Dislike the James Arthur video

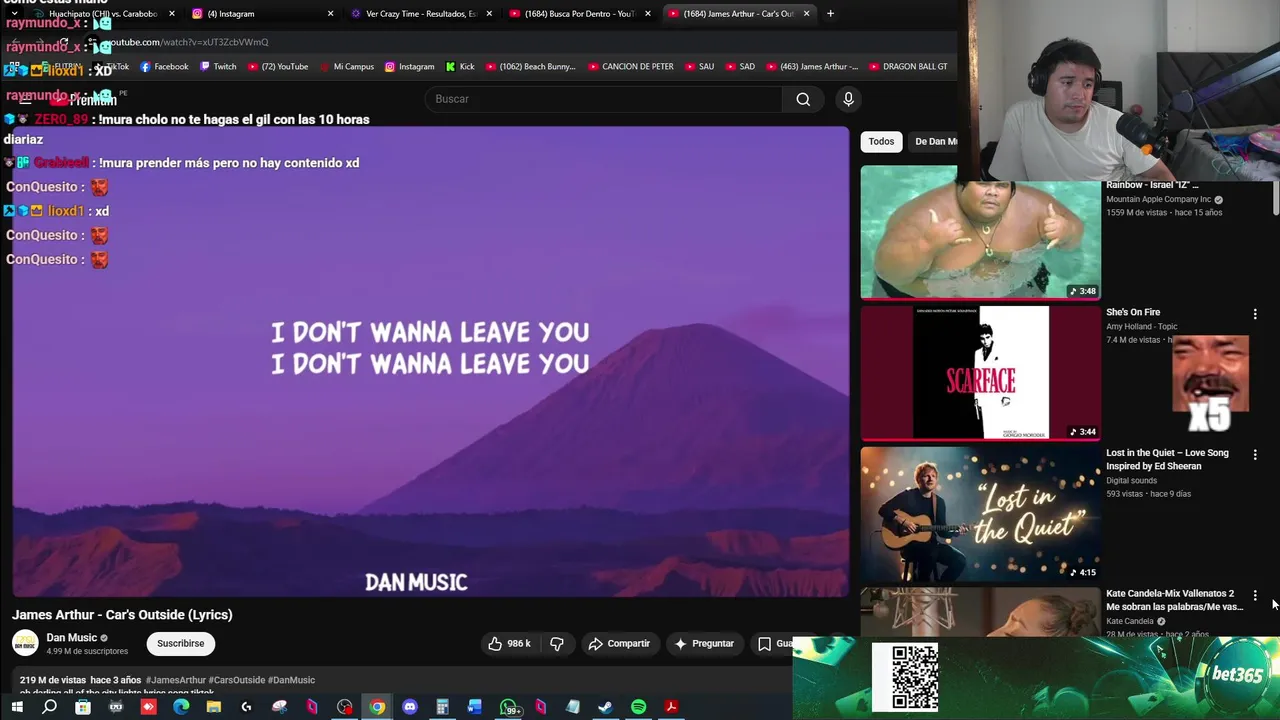[557, 644]
